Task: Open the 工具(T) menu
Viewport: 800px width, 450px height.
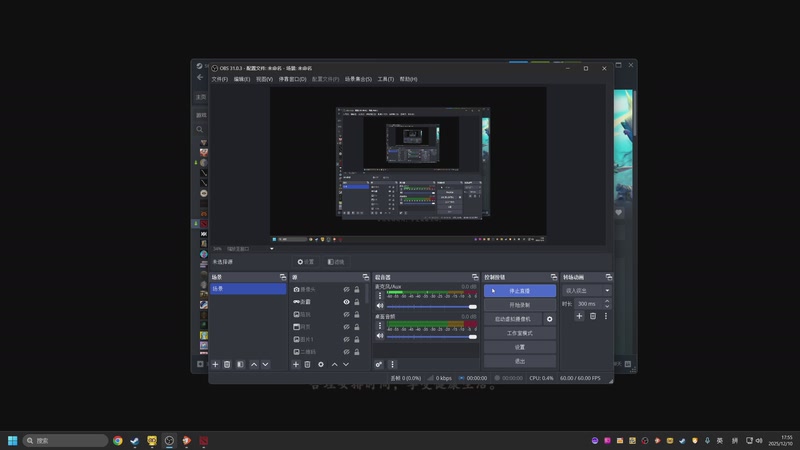Action: pos(385,79)
